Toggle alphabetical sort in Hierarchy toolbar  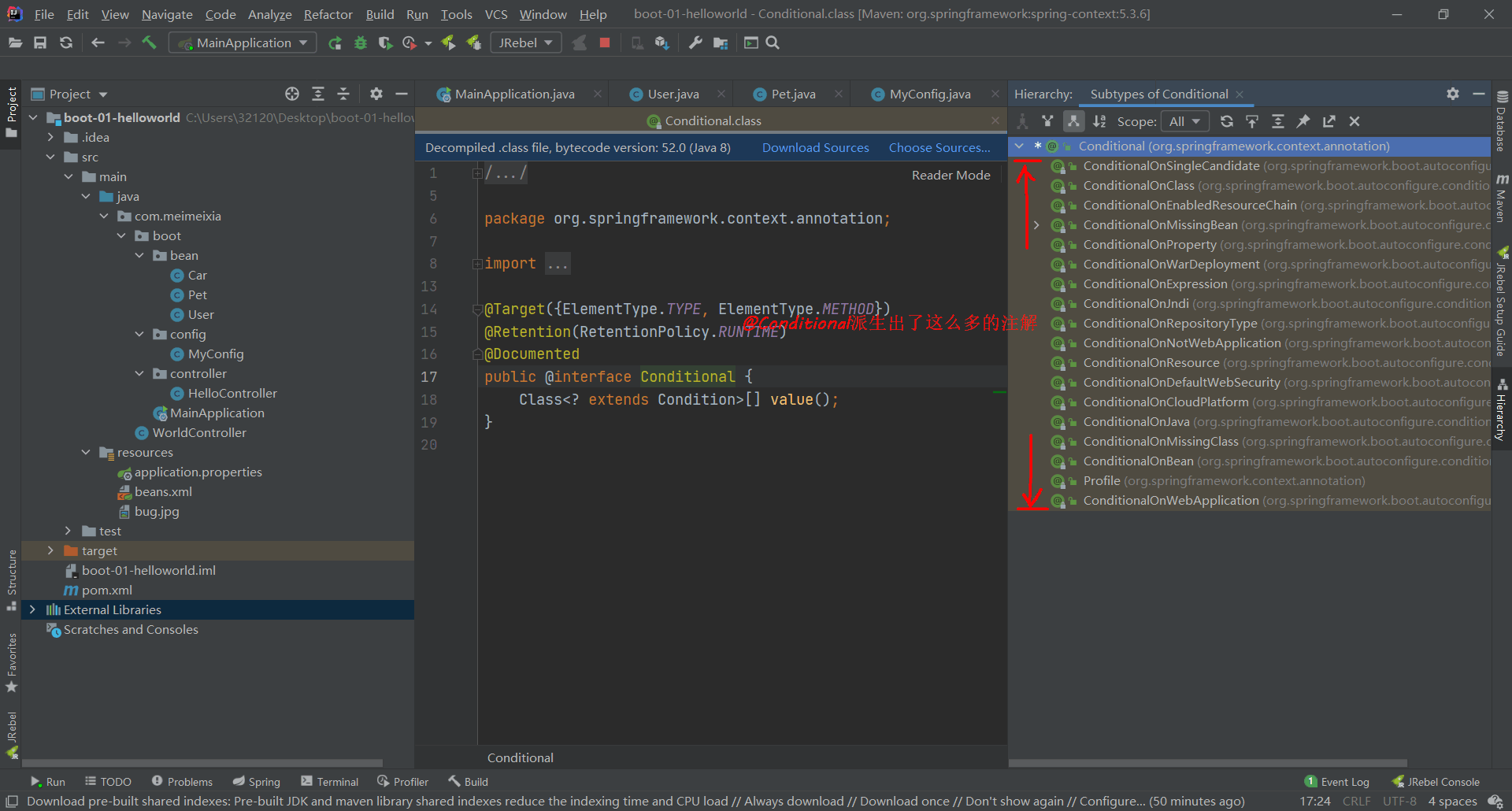pos(1099,121)
